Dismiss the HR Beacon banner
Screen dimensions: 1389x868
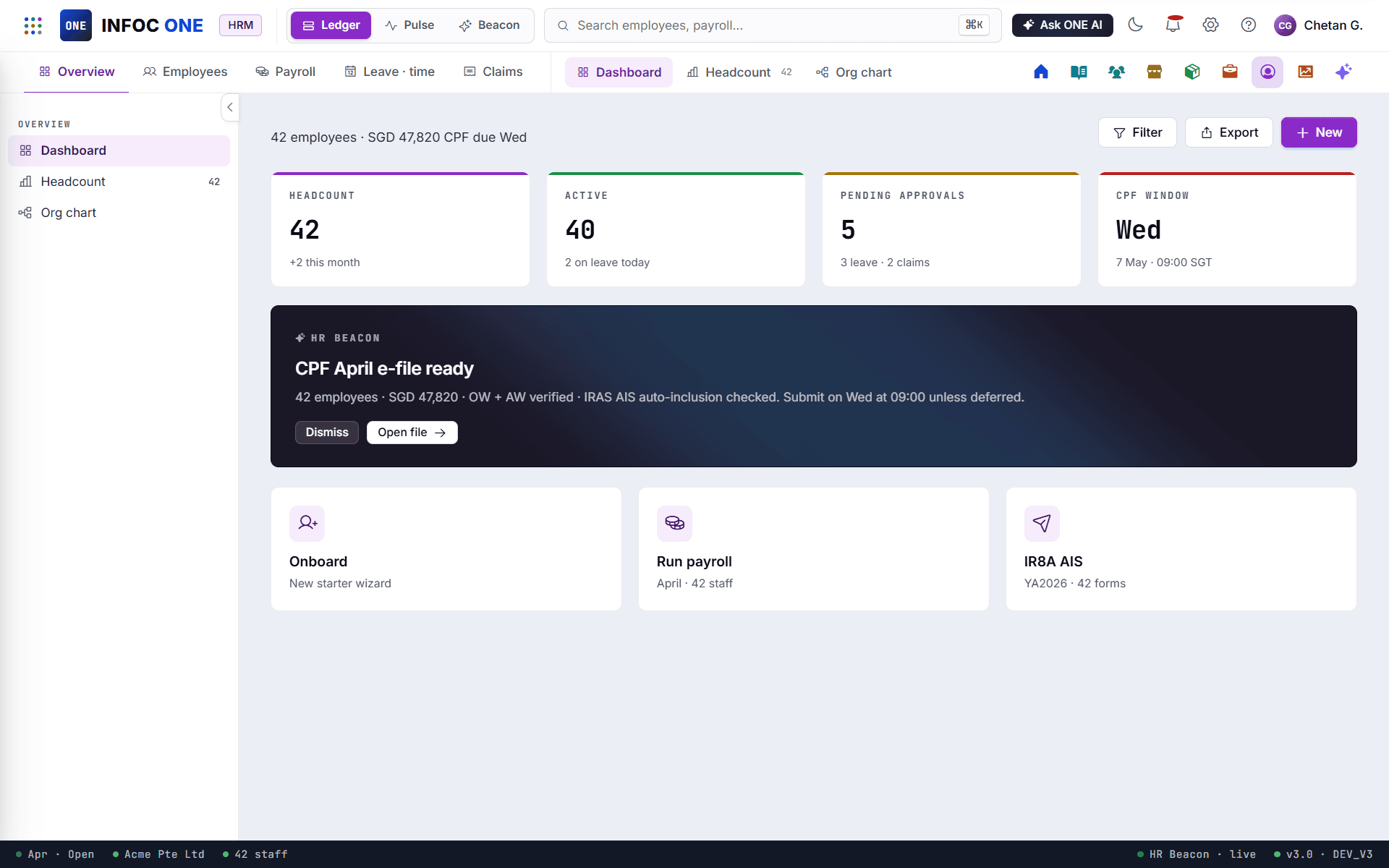point(327,433)
